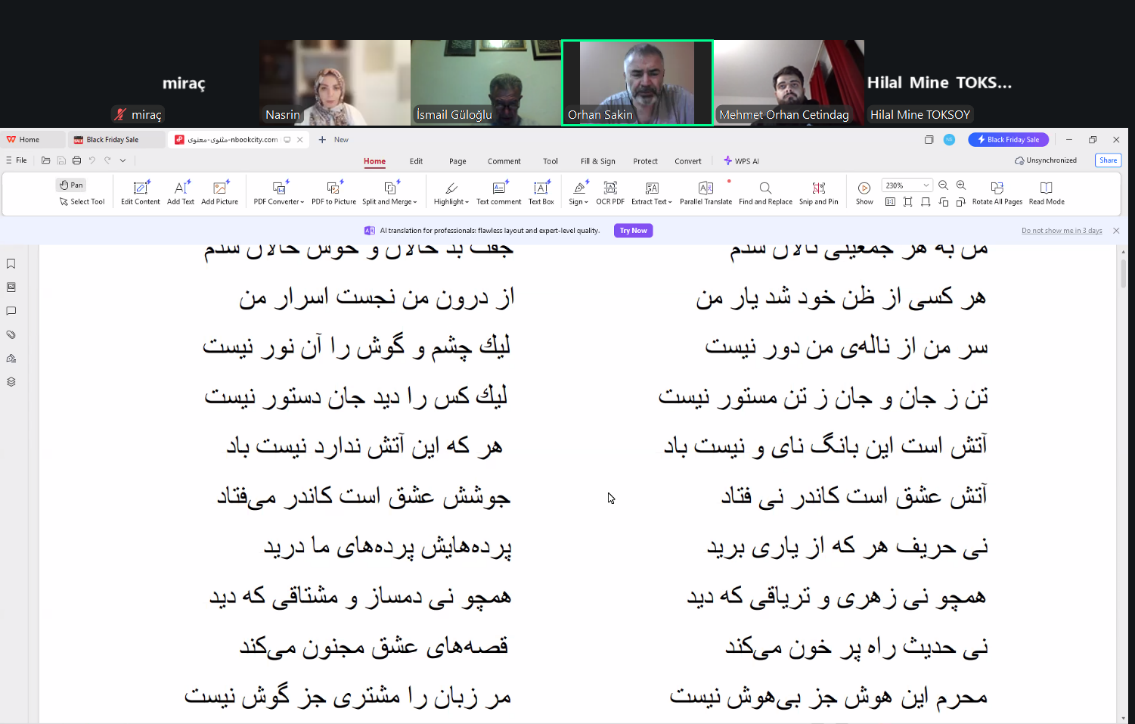Click the Rotate All Pages icon
This screenshot has height=724, width=1135.
(x=996, y=187)
